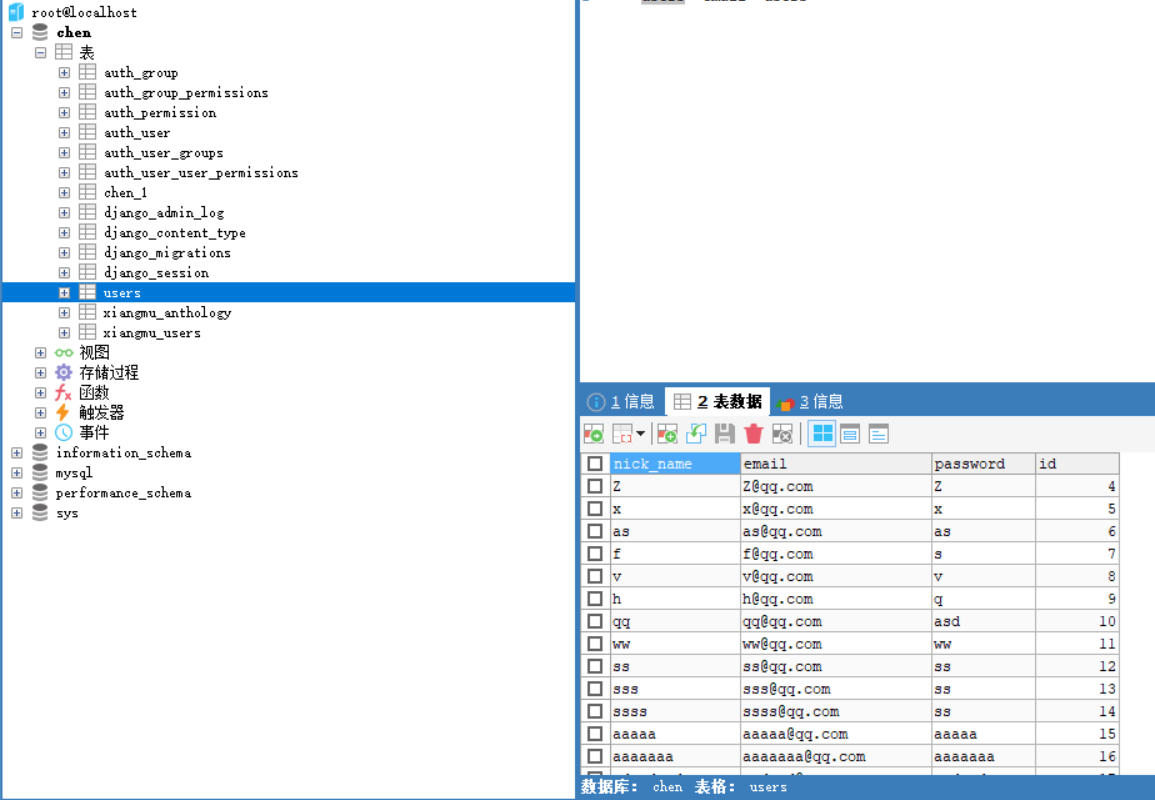
Task: Select the django_admin_log table
Action: coord(164,212)
